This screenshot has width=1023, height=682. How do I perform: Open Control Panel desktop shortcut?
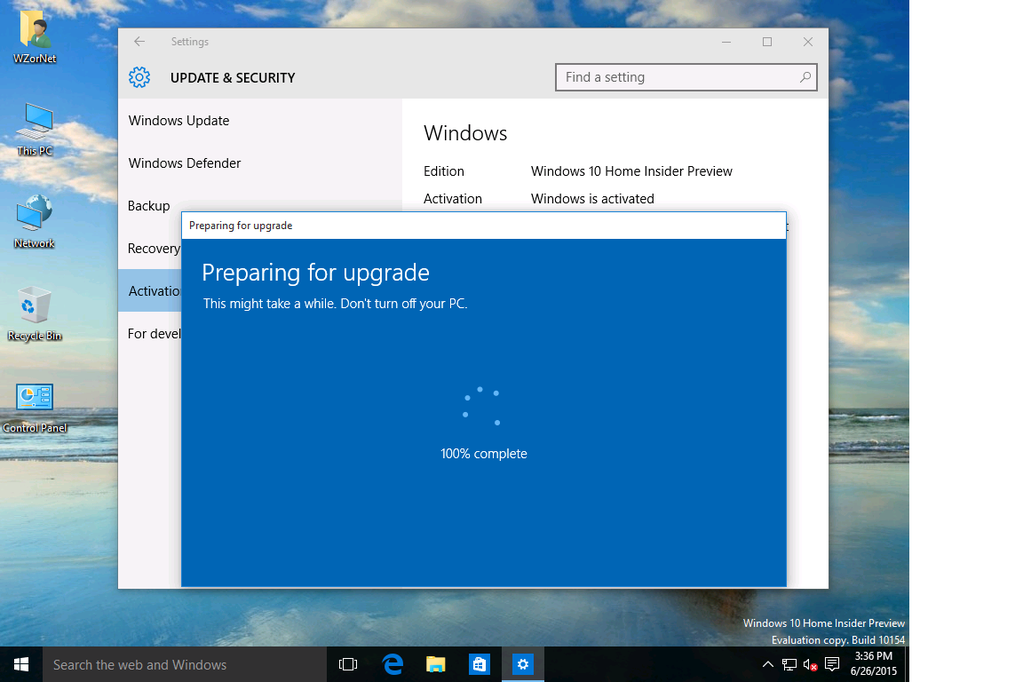click(x=35, y=408)
